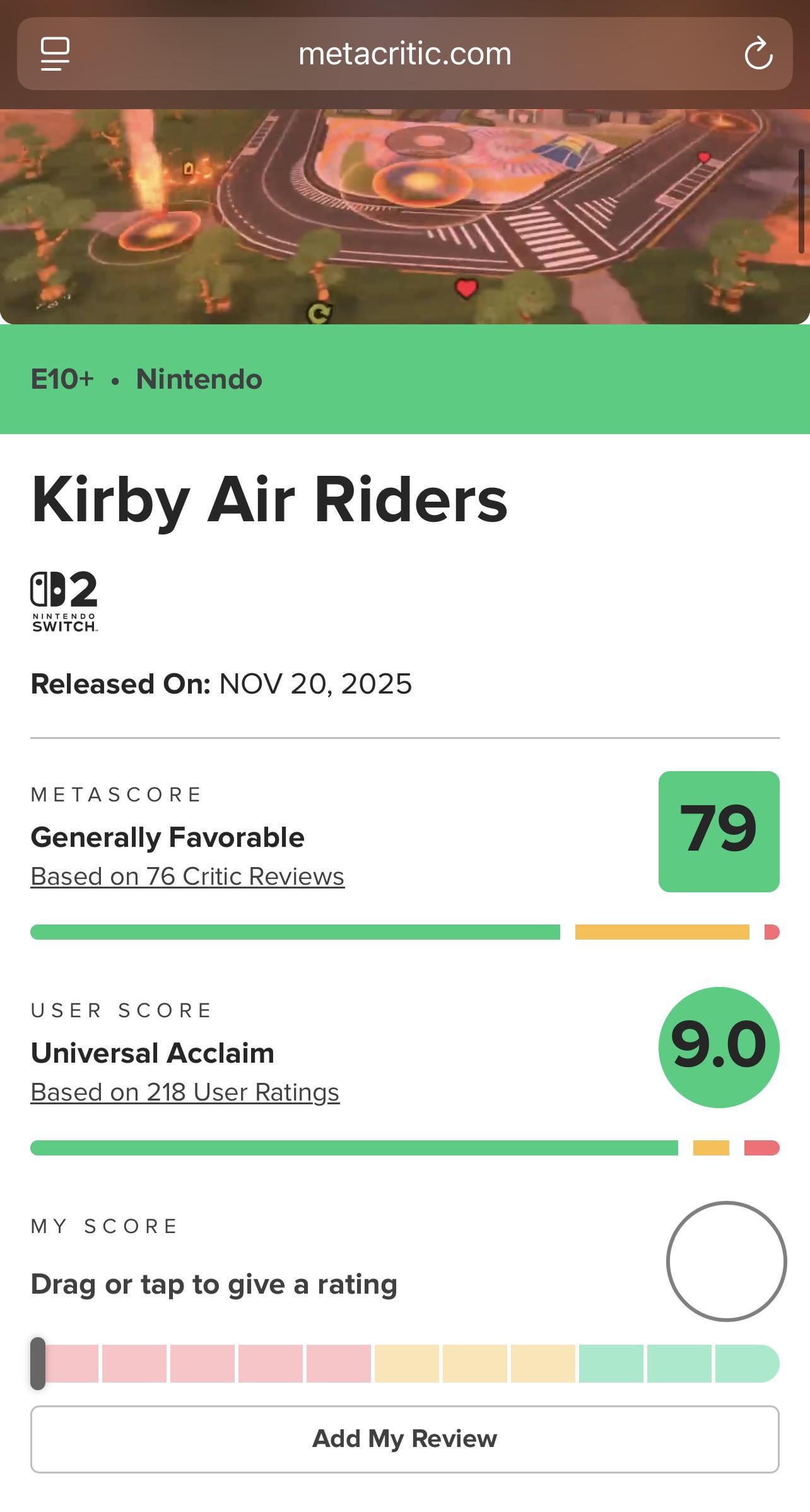The height and width of the screenshot is (1512, 810).
Task: Tap the empty My Score circle
Action: click(727, 1261)
